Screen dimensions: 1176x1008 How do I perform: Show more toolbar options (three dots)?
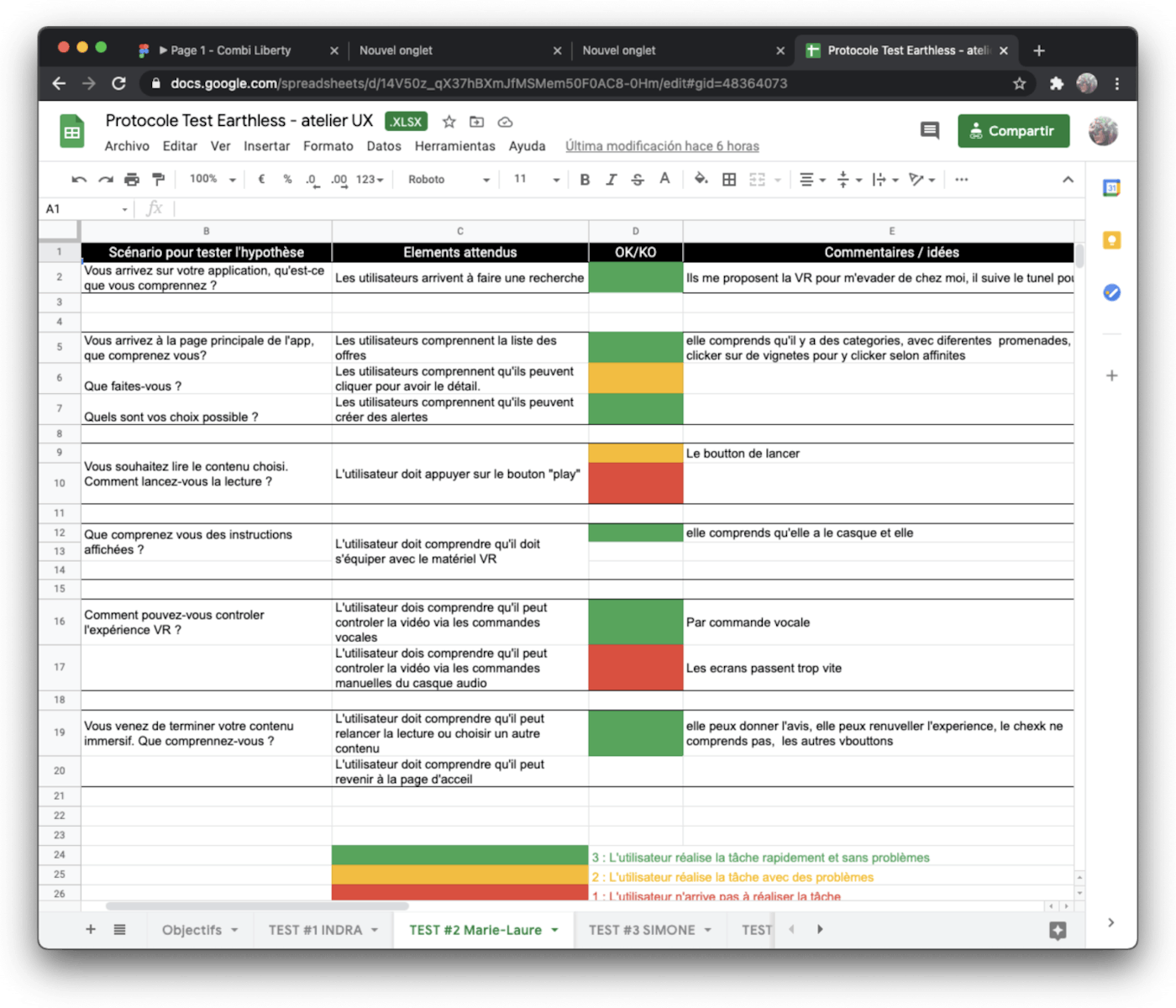coord(962,180)
